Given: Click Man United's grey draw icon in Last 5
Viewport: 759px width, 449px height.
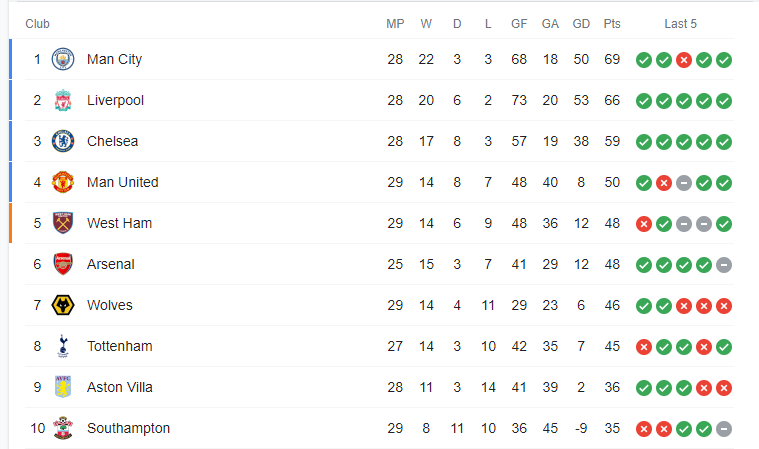Looking at the screenshot, I should coord(684,183).
